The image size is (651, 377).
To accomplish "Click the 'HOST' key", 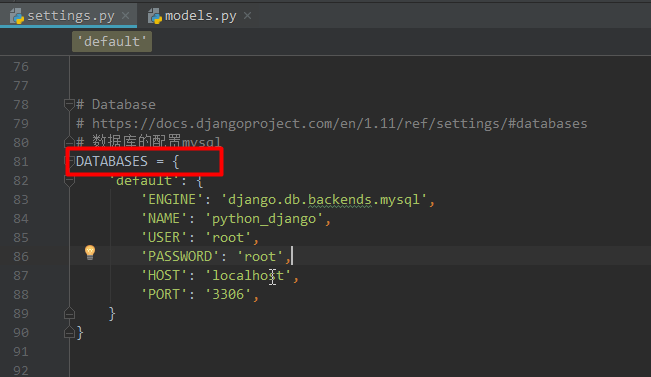I will point(164,276).
